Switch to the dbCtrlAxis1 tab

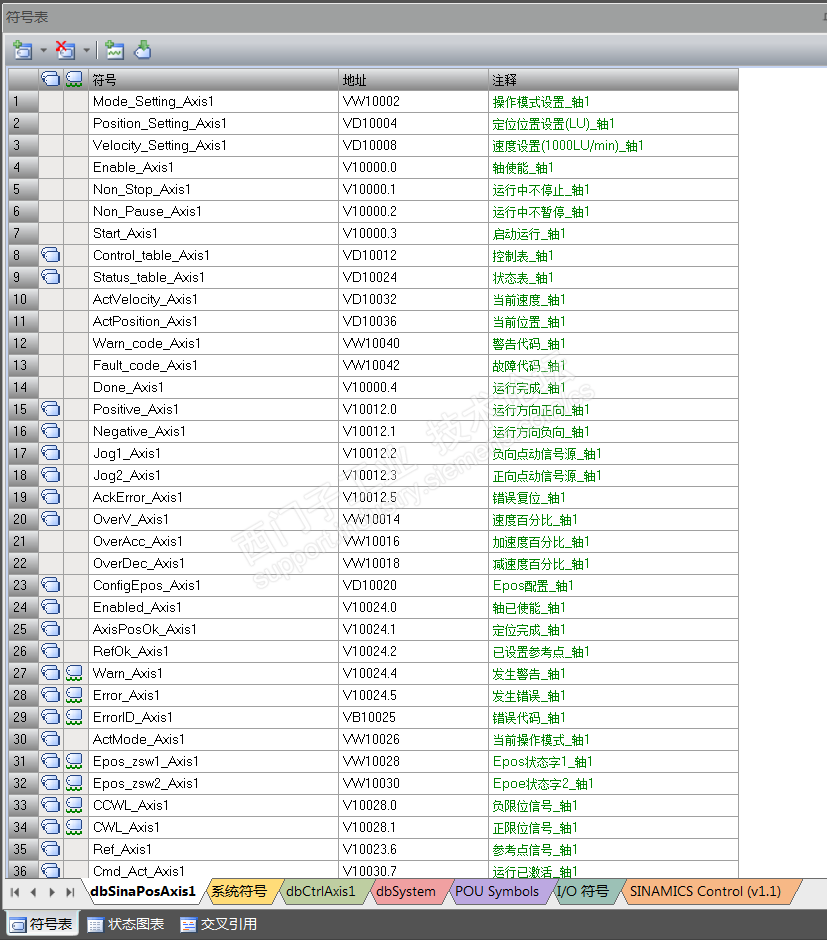321,891
